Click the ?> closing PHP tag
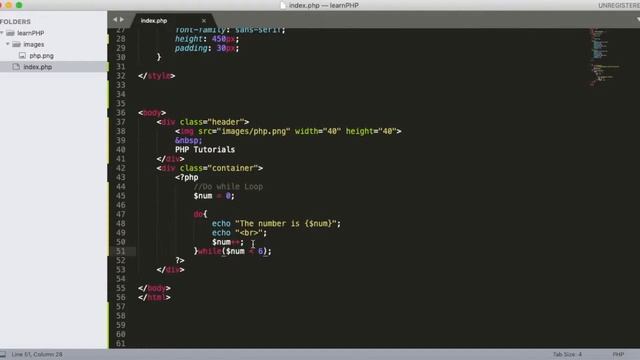 click(180, 260)
